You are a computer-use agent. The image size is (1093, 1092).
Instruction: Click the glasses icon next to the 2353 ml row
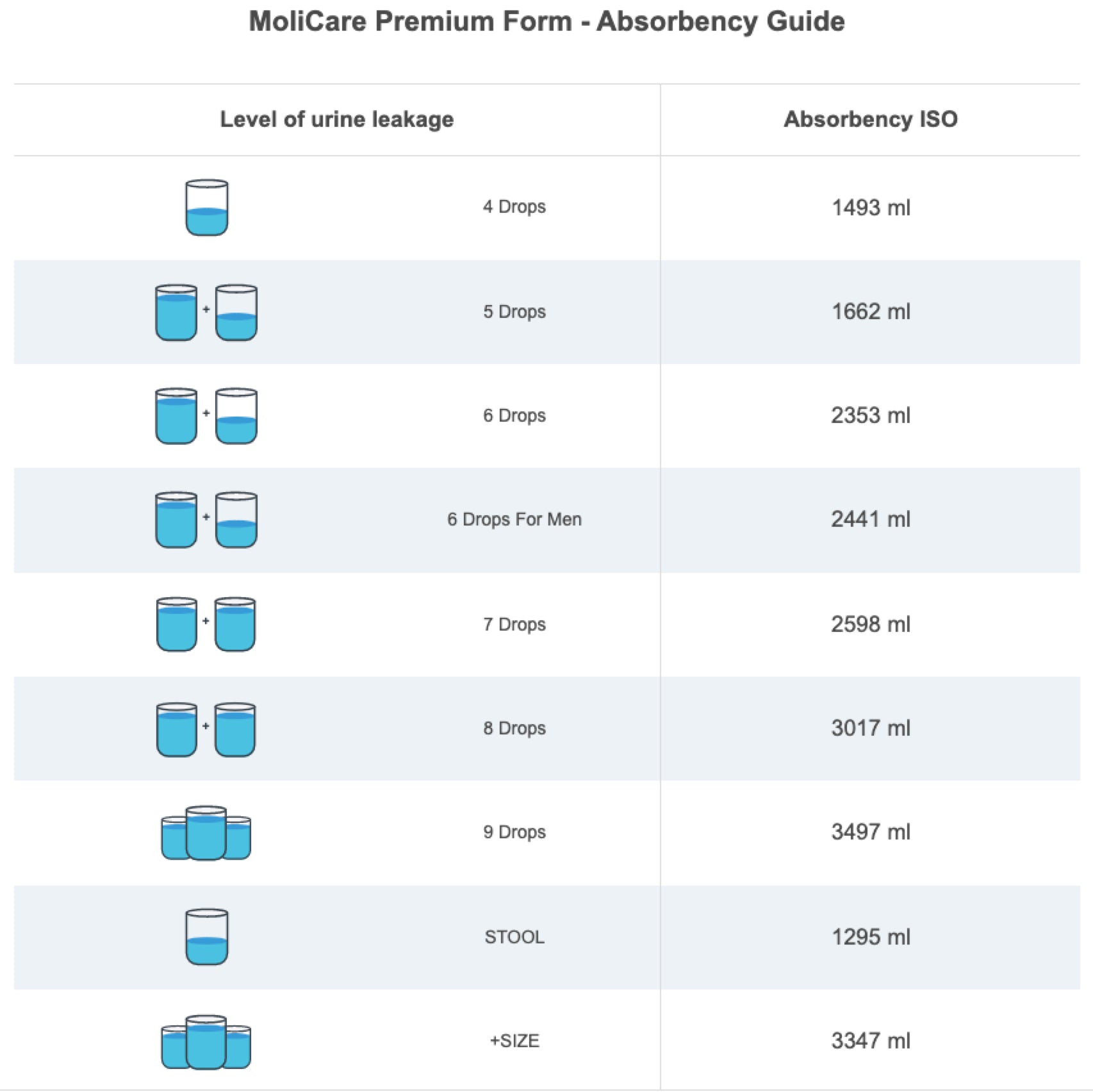pos(206,416)
